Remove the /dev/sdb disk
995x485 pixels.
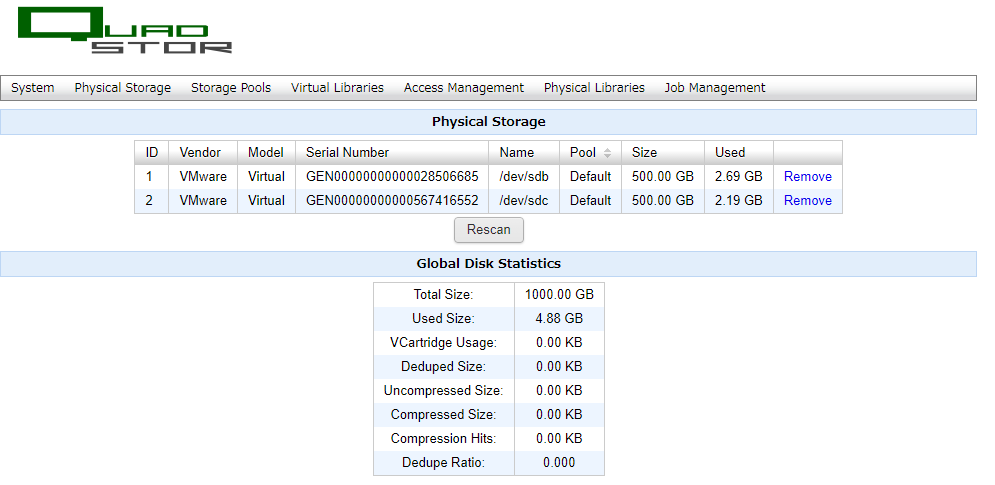coord(808,176)
